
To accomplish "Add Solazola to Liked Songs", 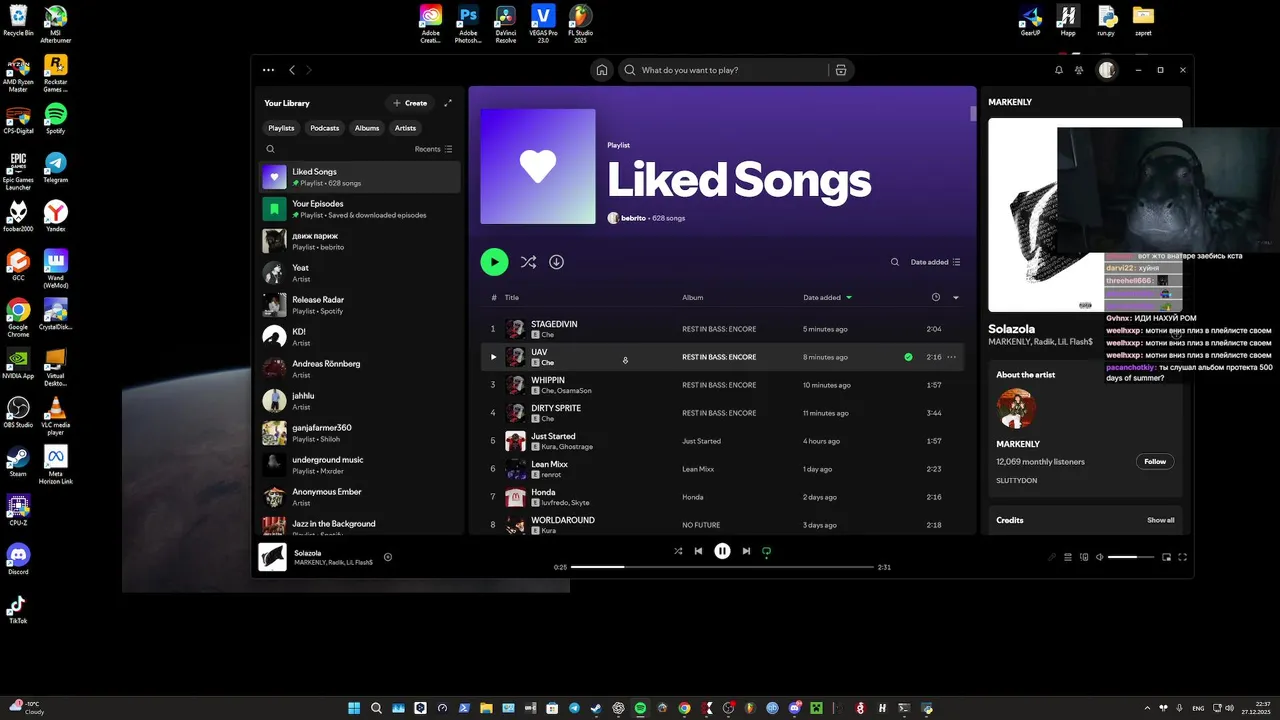I will 388,557.
